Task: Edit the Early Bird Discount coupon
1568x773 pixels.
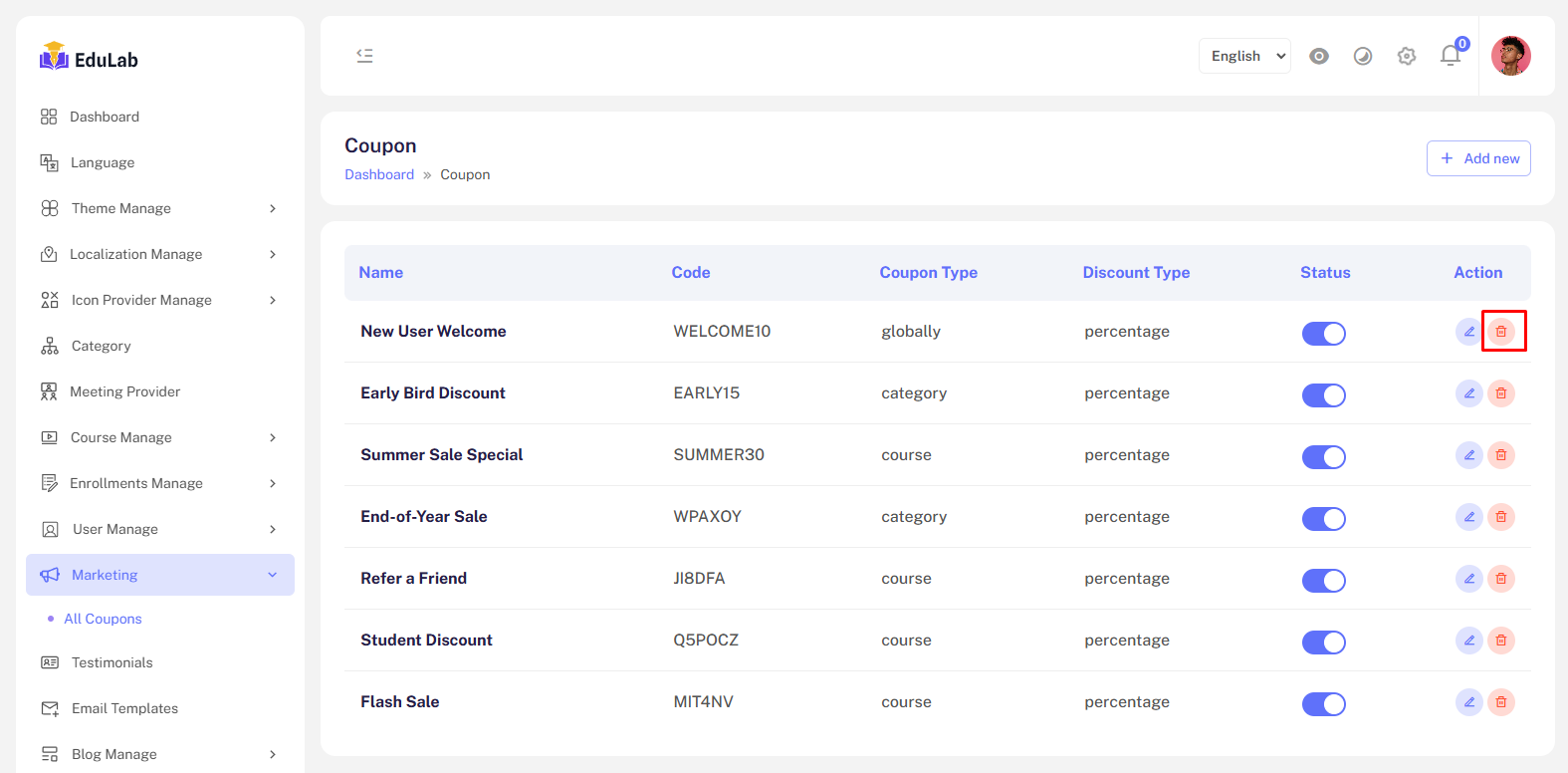Action: coord(1468,393)
